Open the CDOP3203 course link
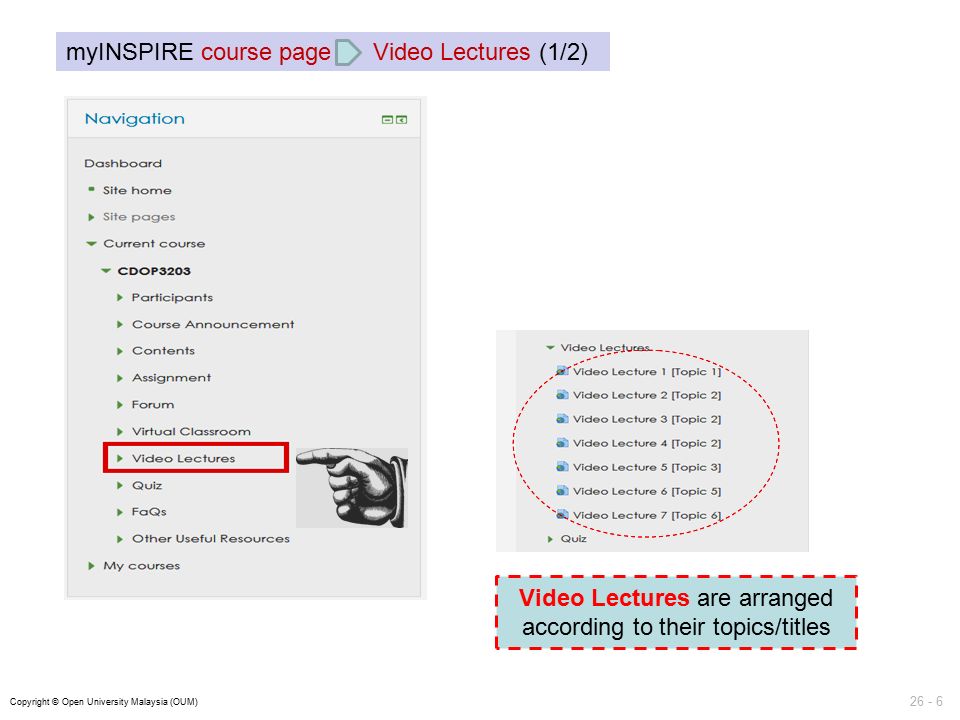The height and width of the screenshot is (720, 960). pyautogui.click(x=154, y=271)
